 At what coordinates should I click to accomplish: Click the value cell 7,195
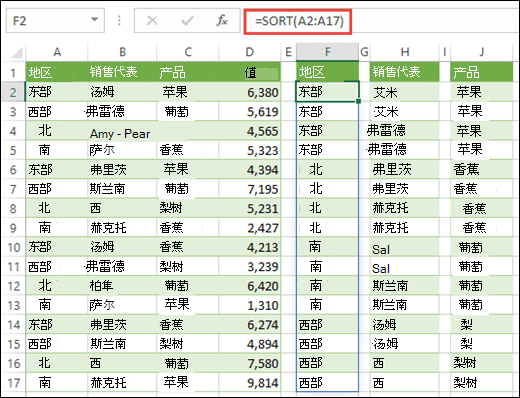tap(250, 189)
